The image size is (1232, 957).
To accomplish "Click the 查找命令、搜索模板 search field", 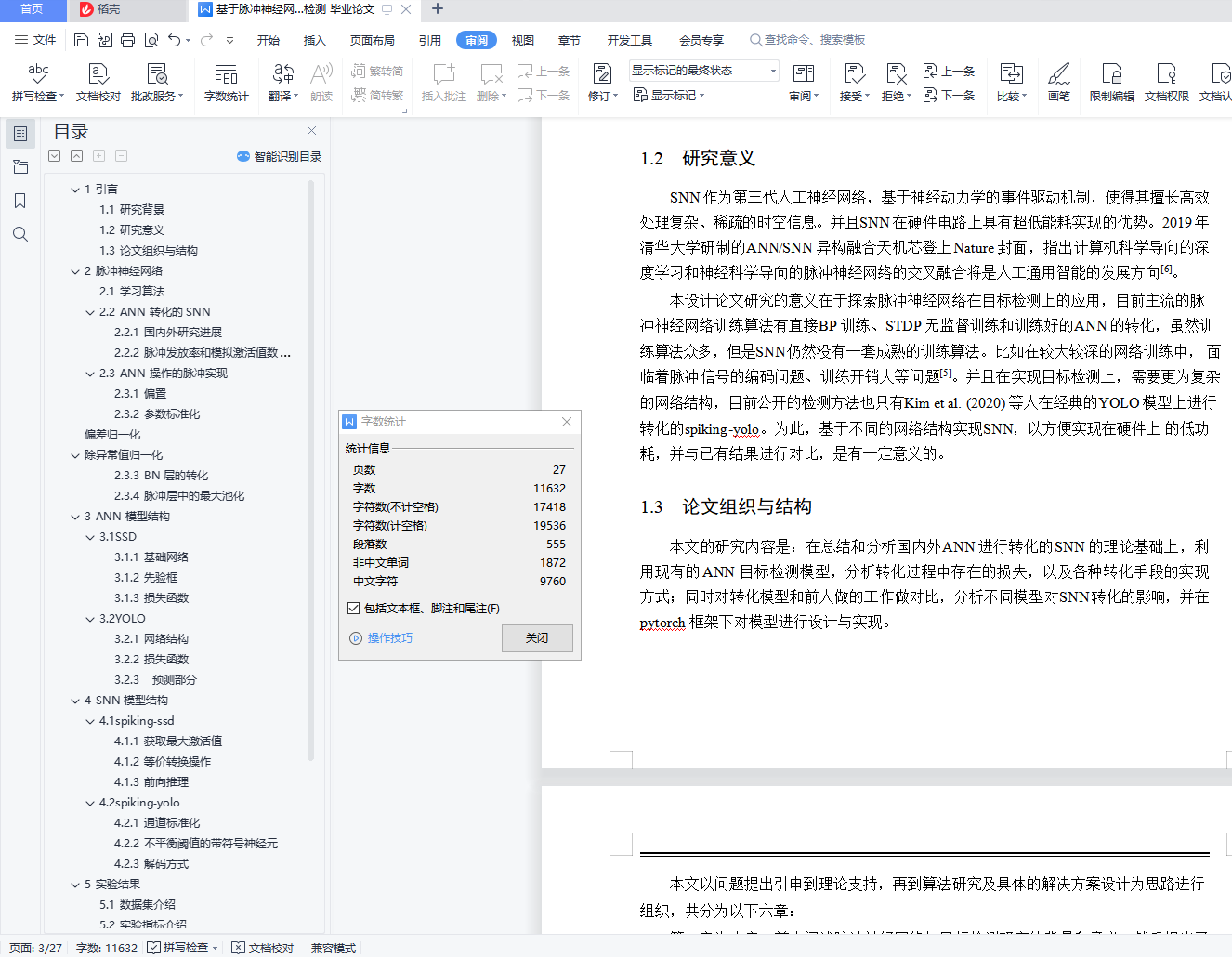I will click(808, 40).
